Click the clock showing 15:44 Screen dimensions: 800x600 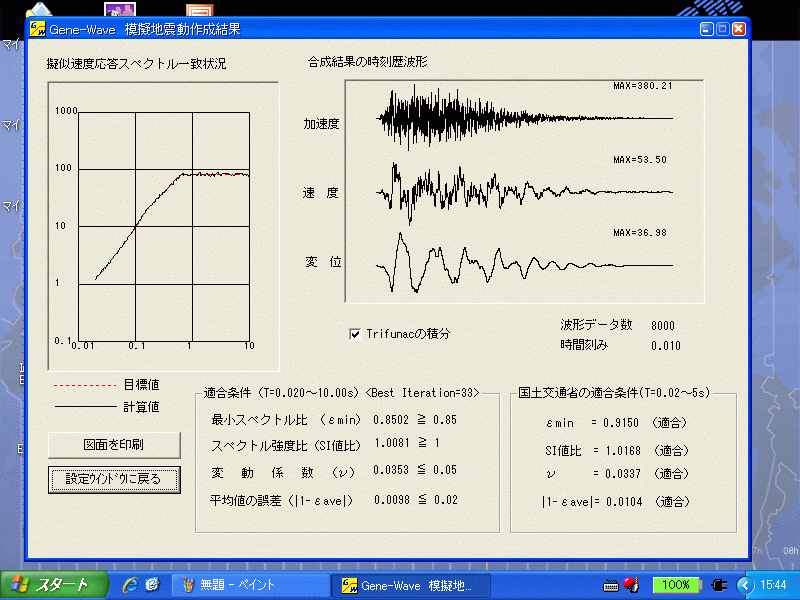(x=774, y=585)
